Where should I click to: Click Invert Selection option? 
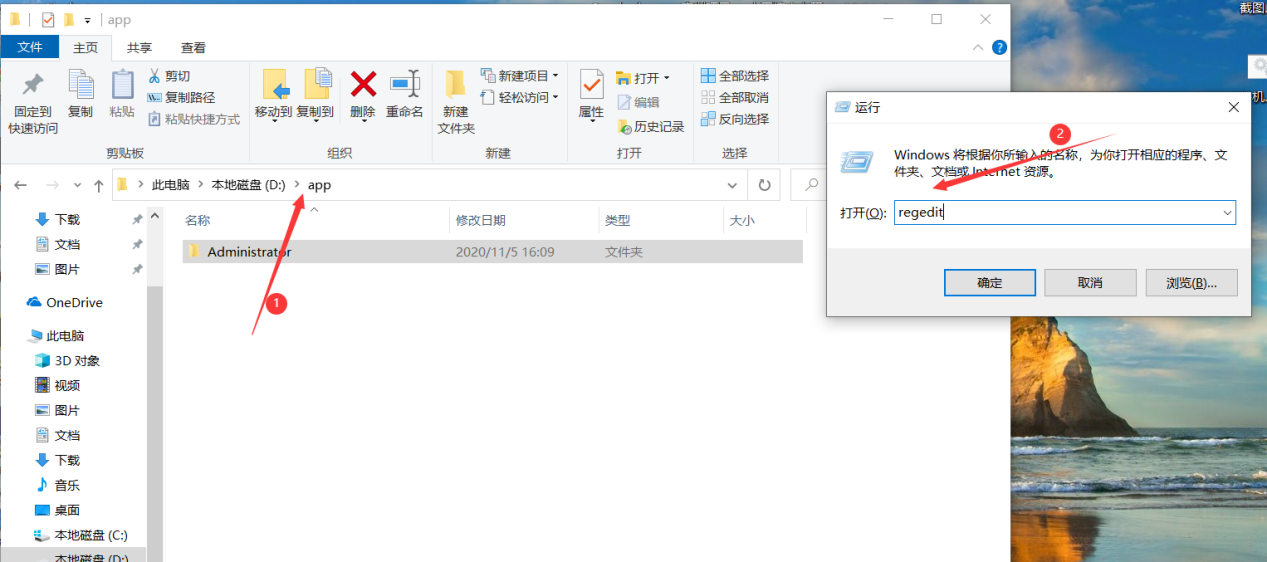coord(735,119)
